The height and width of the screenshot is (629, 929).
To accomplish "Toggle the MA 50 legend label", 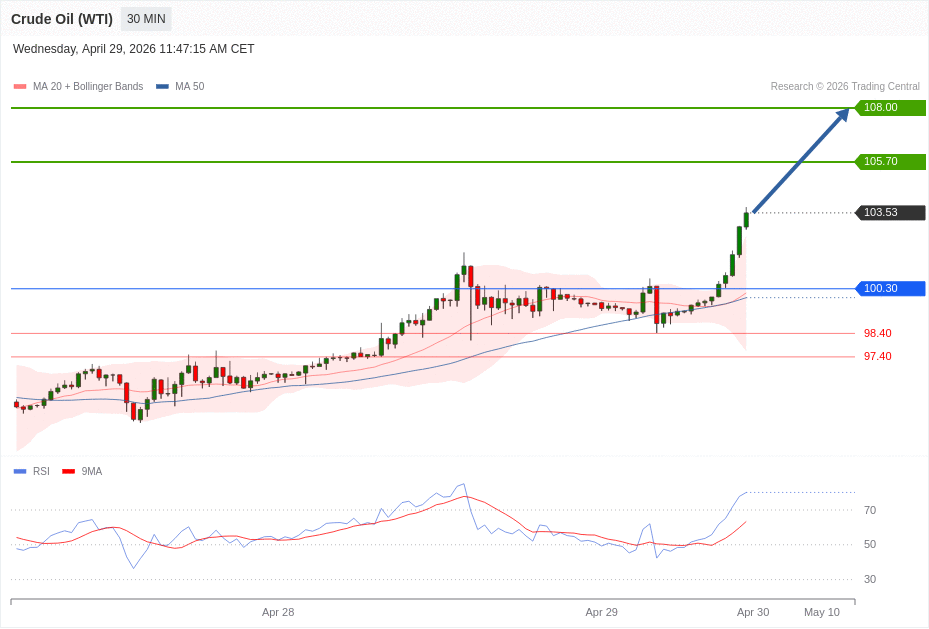I will pos(189,87).
